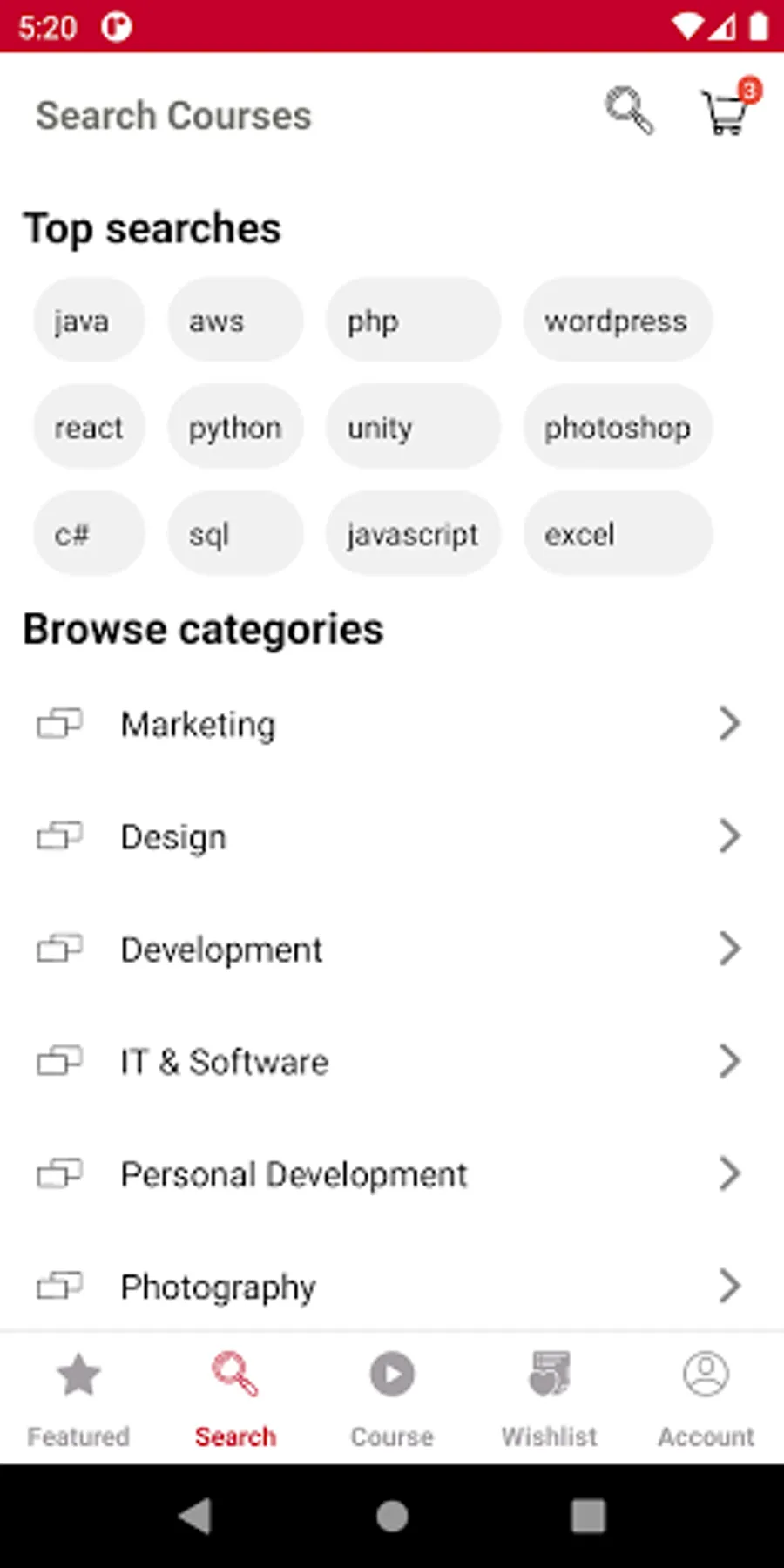Expand the IT & Software chevron
The height and width of the screenshot is (1568, 784).
pyautogui.click(x=729, y=1061)
